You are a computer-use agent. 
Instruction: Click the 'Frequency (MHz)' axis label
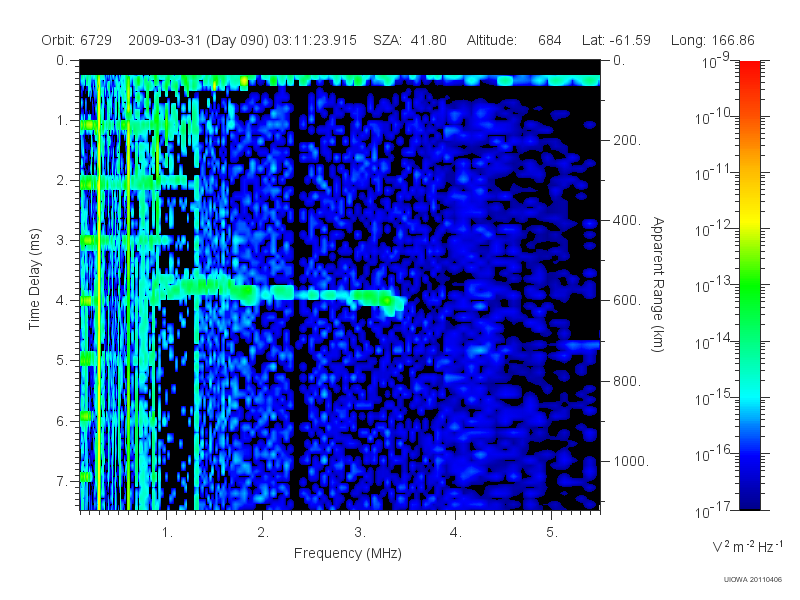347,554
